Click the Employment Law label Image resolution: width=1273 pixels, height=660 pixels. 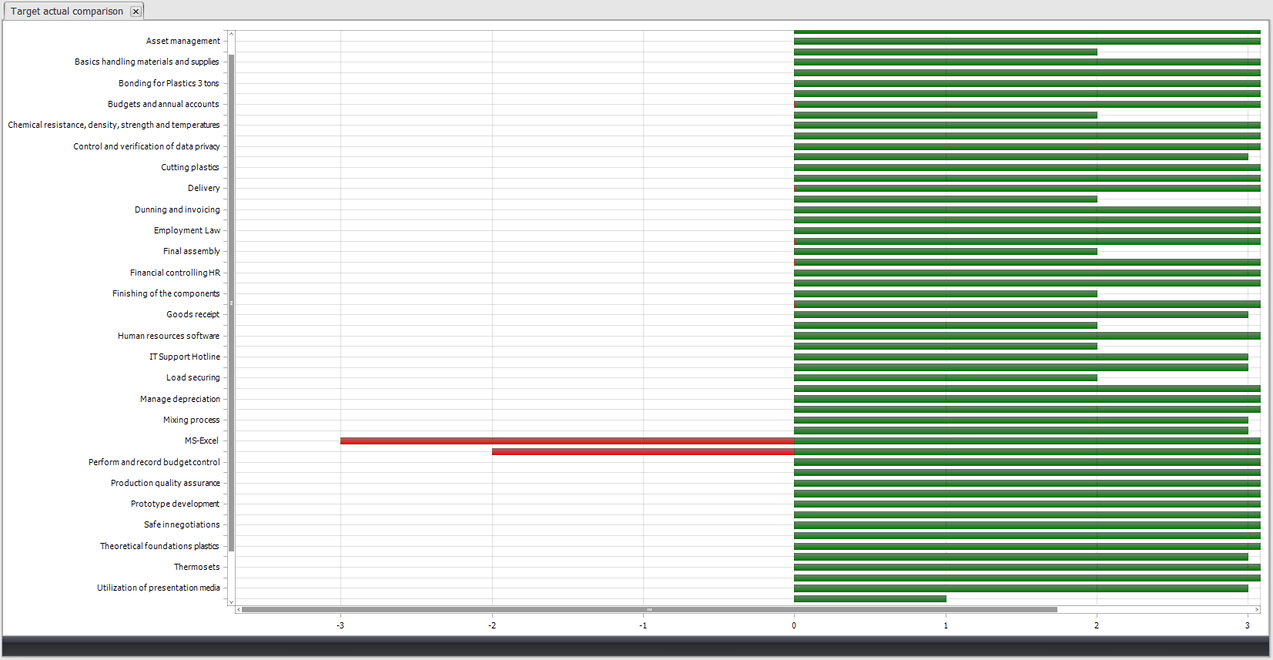click(187, 231)
